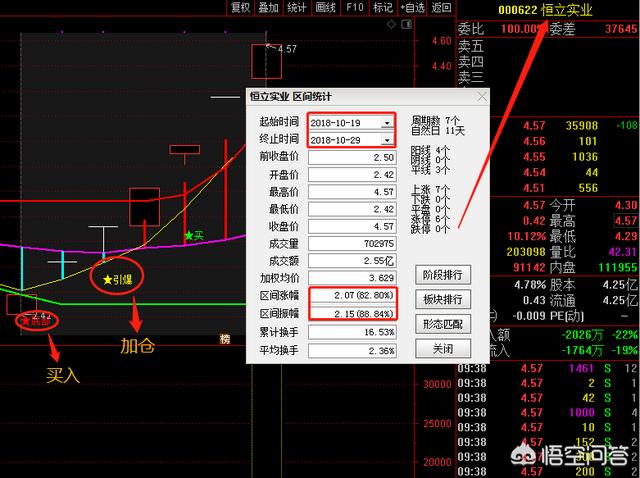Viewport: 640px width, 478px height.
Task: Click the bid row at 4.51 with 556
Action: (564, 188)
